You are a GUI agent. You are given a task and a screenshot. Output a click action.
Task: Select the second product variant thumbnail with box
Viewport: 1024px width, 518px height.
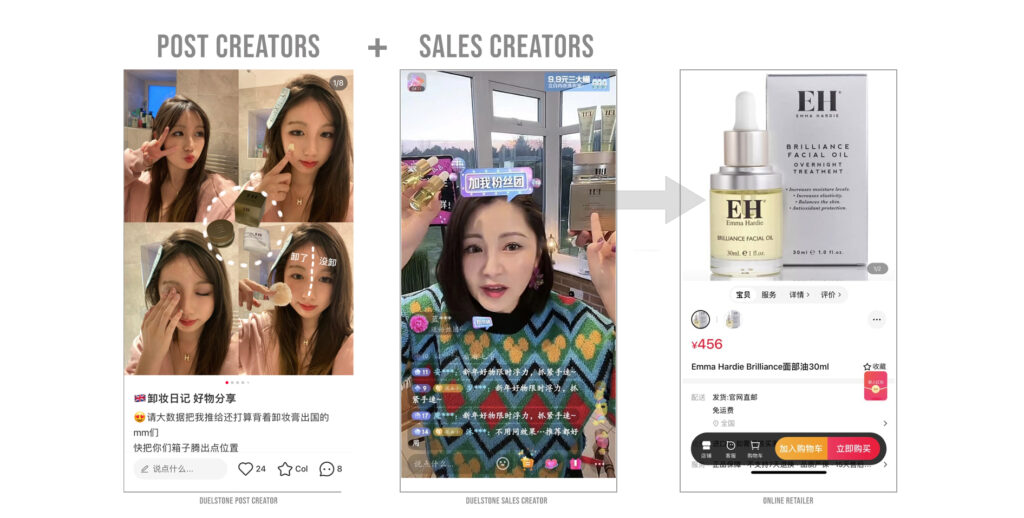tap(732, 319)
